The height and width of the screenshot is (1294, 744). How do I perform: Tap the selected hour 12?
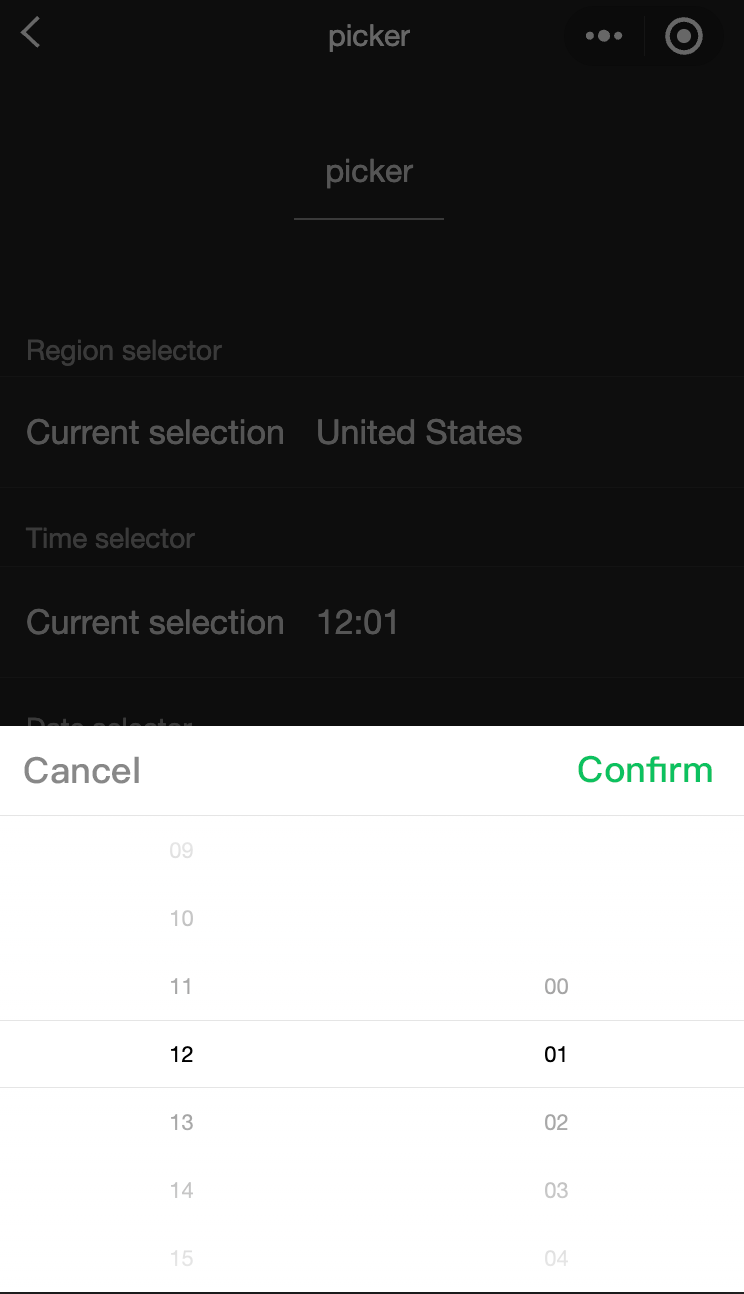[181, 1054]
